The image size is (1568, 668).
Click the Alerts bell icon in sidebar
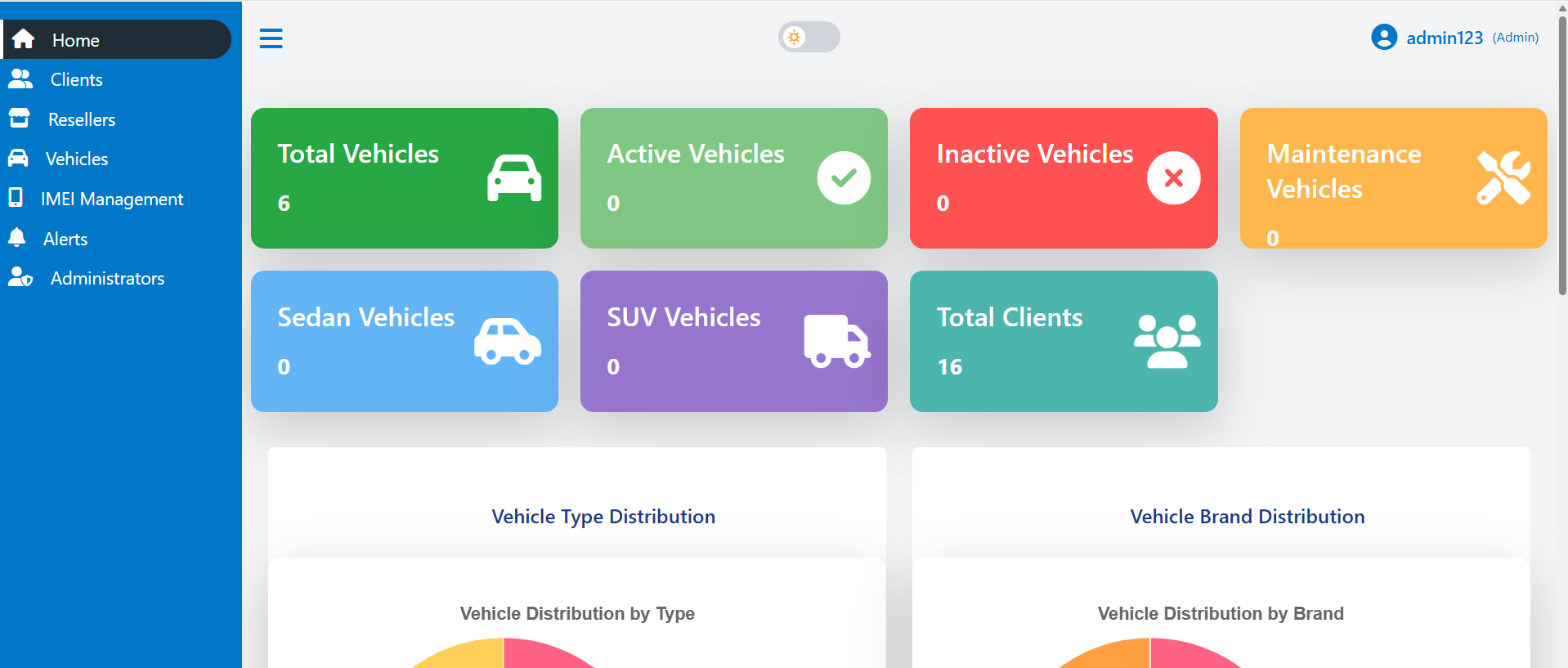coord(16,237)
